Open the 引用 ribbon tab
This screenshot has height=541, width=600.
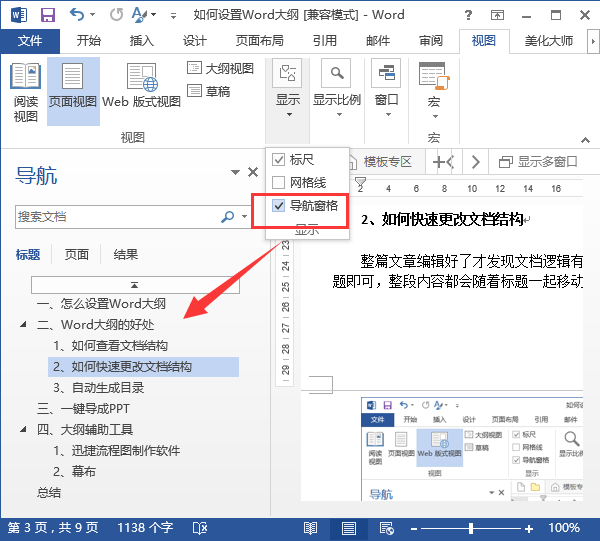tap(324, 41)
